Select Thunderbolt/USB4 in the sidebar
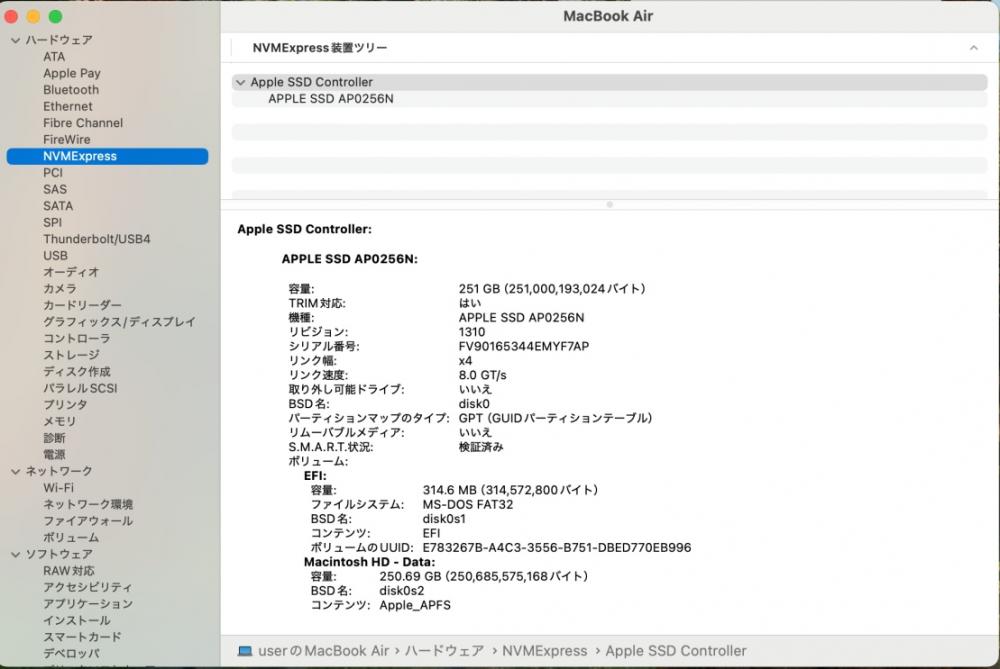The width and height of the screenshot is (1000, 669). coord(97,239)
